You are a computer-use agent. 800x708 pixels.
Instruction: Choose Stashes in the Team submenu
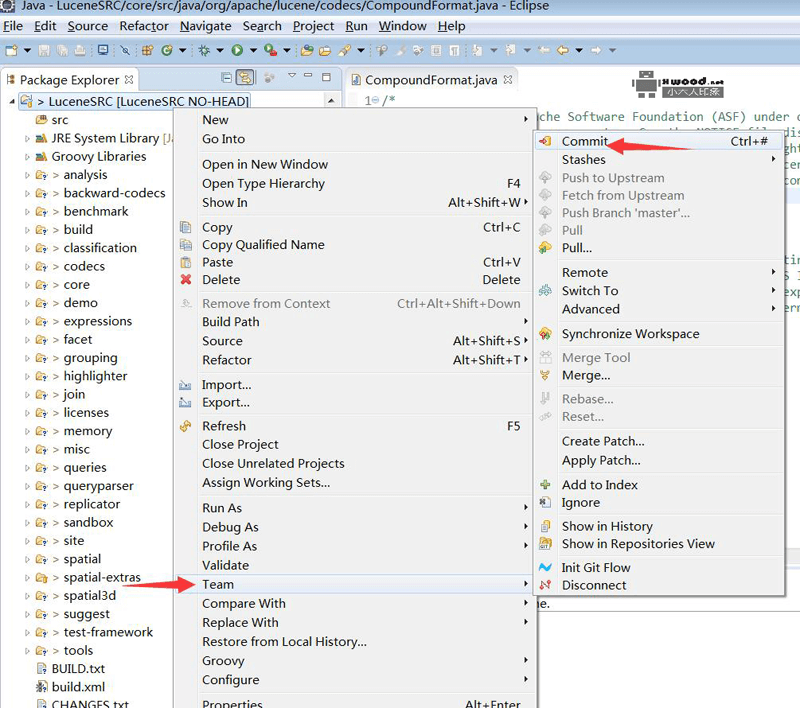click(x=658, y=160)
